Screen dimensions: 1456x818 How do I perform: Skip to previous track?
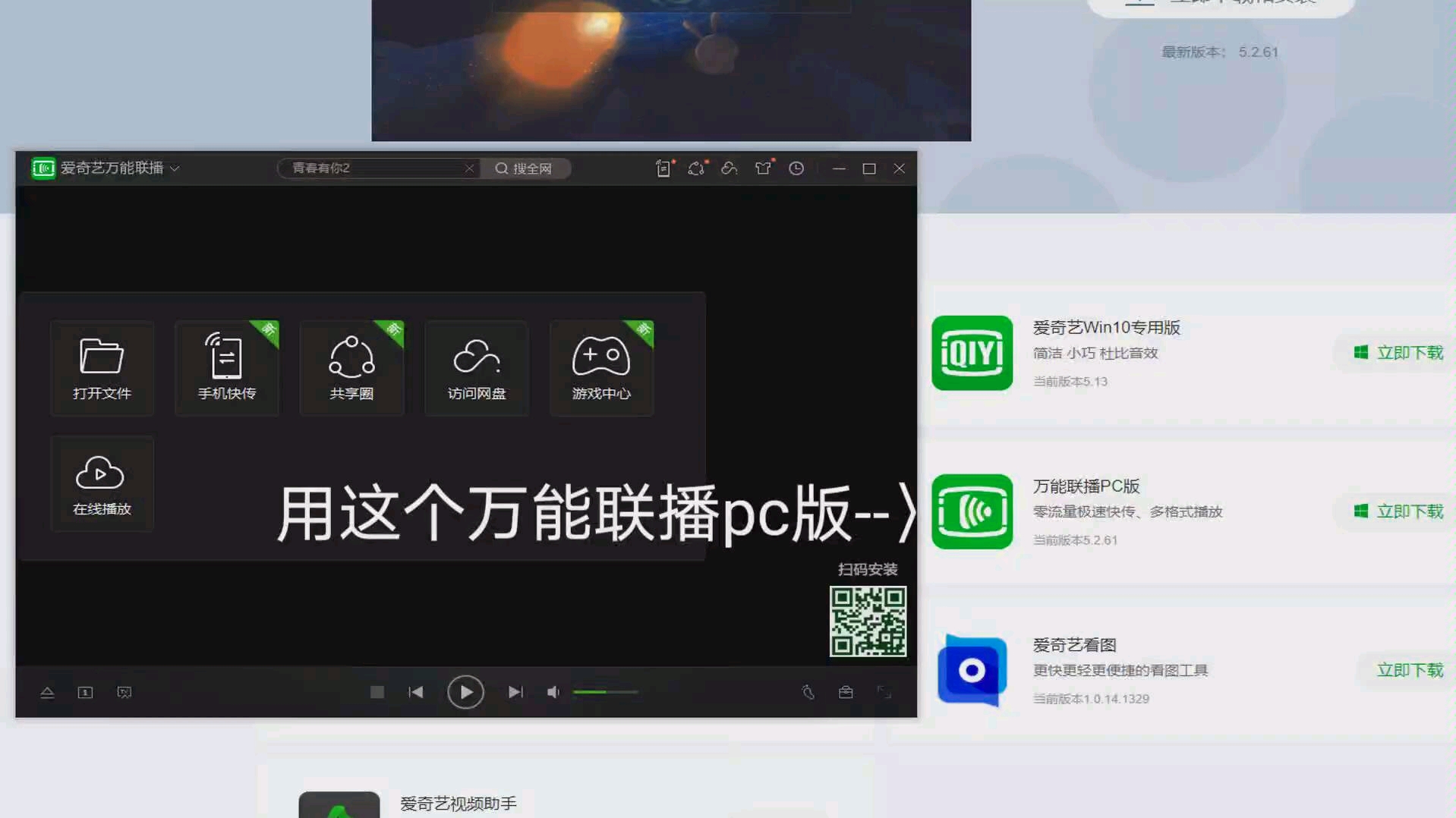[x=416, y=692]
